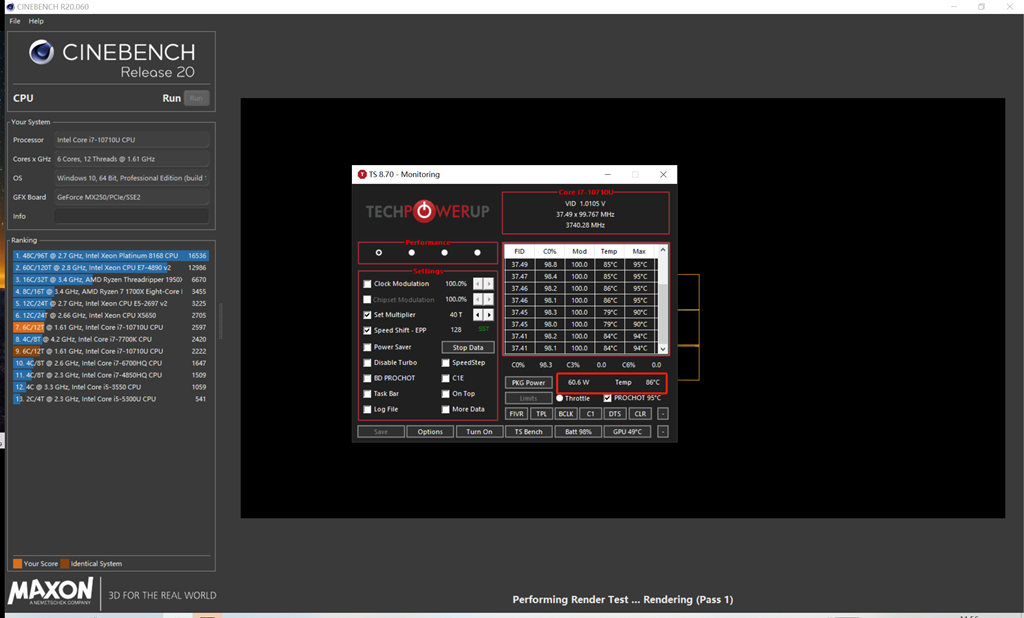Select ranking row AMD Ryzen Threadripper 1950
1024x618 pixels.
110,280
